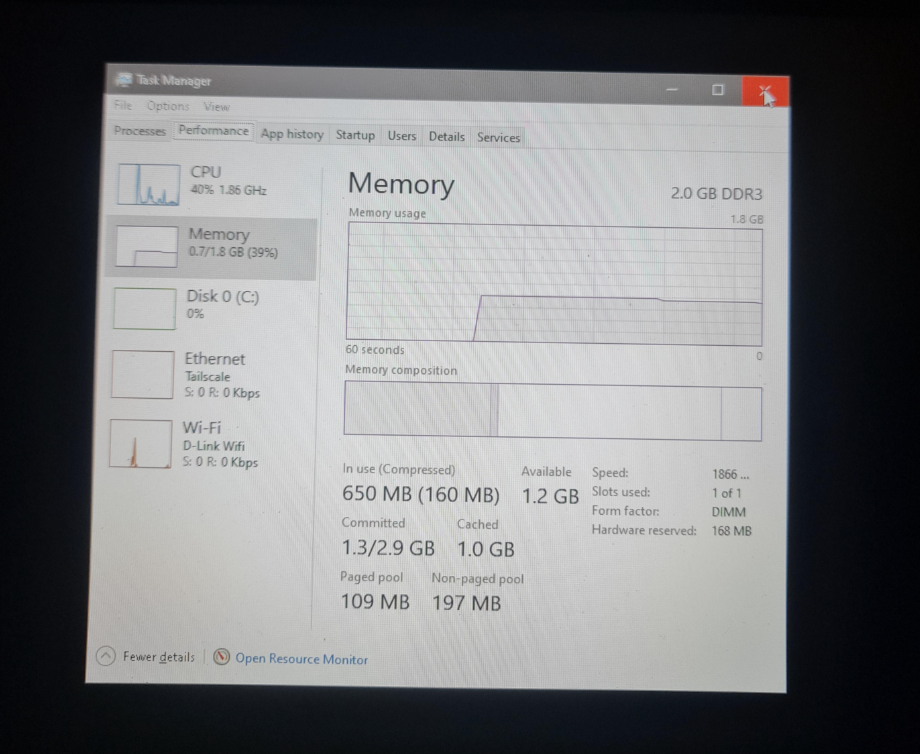
Task: Switch to the Processes tab
Action: 139,131
